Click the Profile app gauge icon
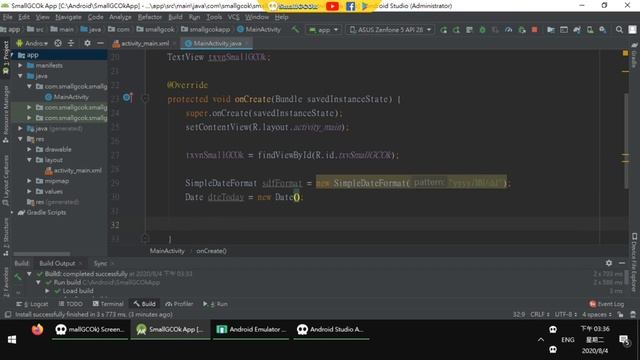The width and height of the screenshot is (640, 360). (x=509, y=30)
